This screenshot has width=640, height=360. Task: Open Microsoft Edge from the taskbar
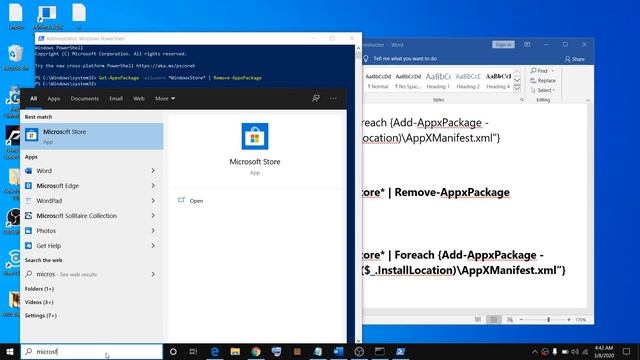215,351
